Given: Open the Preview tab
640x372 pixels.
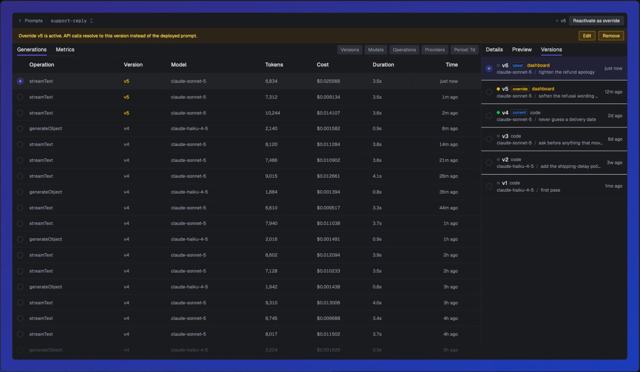Looking at the screenshot, I should point(522,49).
